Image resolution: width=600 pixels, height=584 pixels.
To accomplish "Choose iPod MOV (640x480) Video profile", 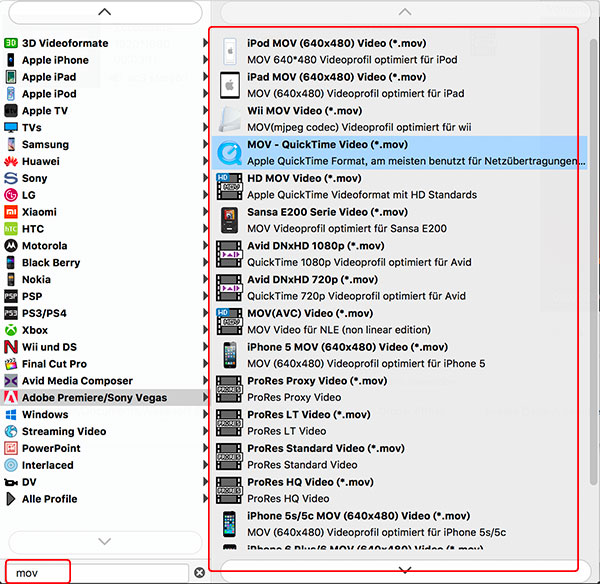I will (399, 51).
